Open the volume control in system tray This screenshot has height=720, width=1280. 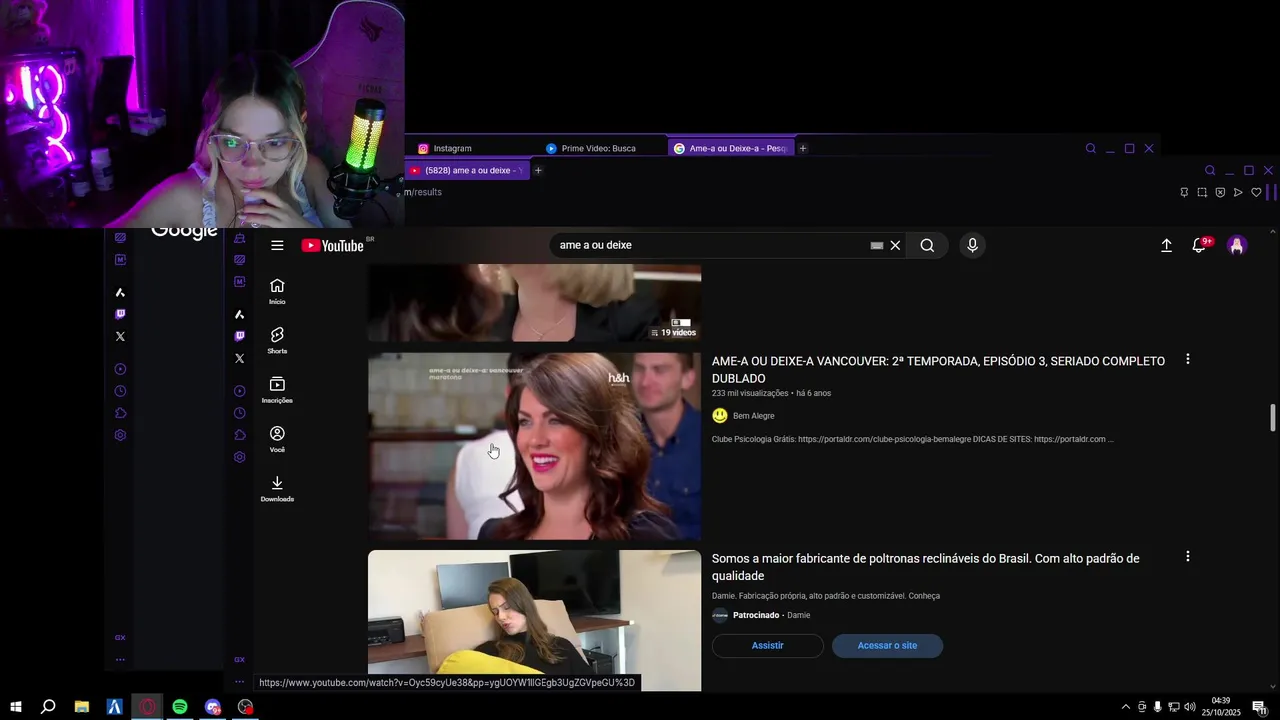point(1190,707)
